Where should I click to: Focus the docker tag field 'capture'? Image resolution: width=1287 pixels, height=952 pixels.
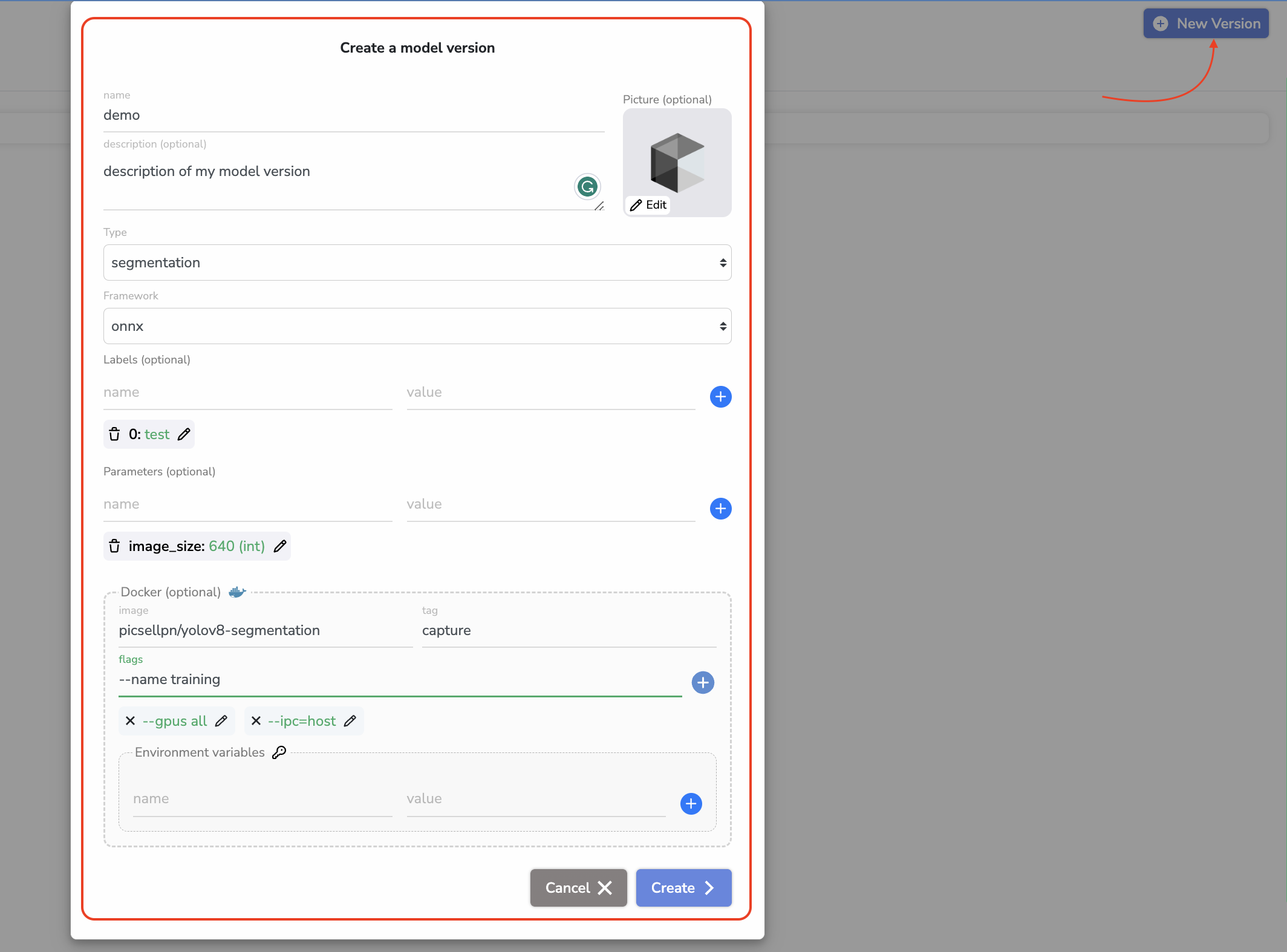[569, 630]
